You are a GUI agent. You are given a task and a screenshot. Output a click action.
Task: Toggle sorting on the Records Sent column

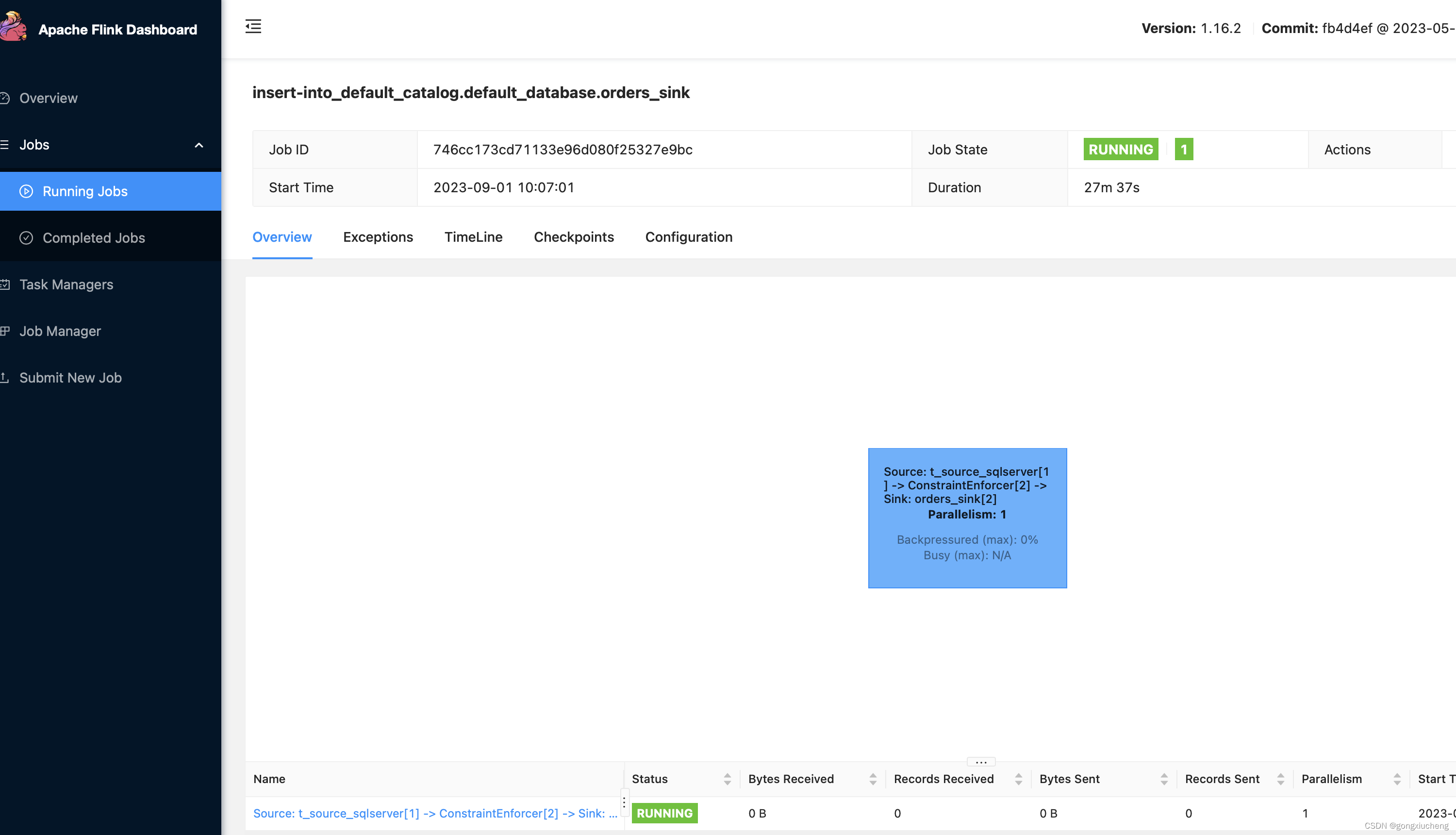click(1282, 779)
